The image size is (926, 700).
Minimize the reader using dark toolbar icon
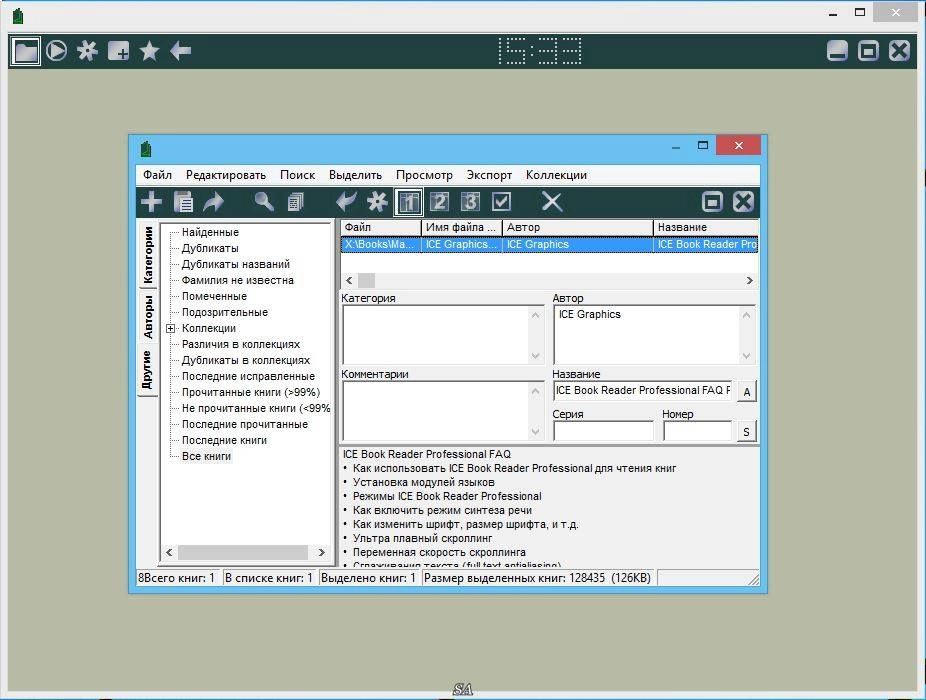click(x=837, y=51)
